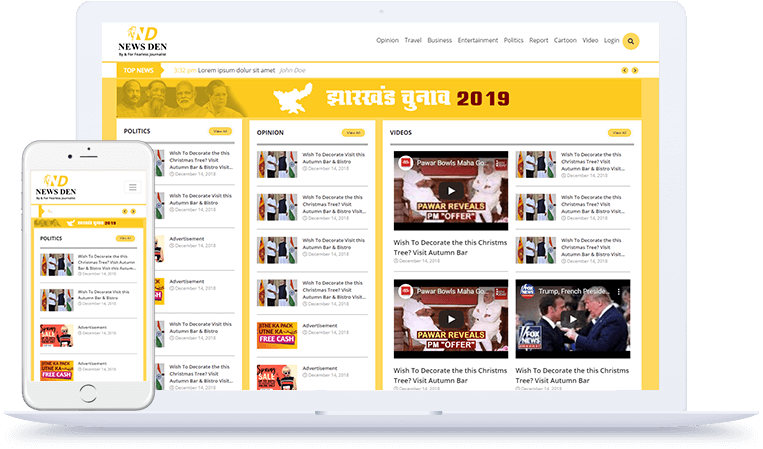Play the Trump, French President video
This screenshot has width=763, height=449.
pos(573,319)
